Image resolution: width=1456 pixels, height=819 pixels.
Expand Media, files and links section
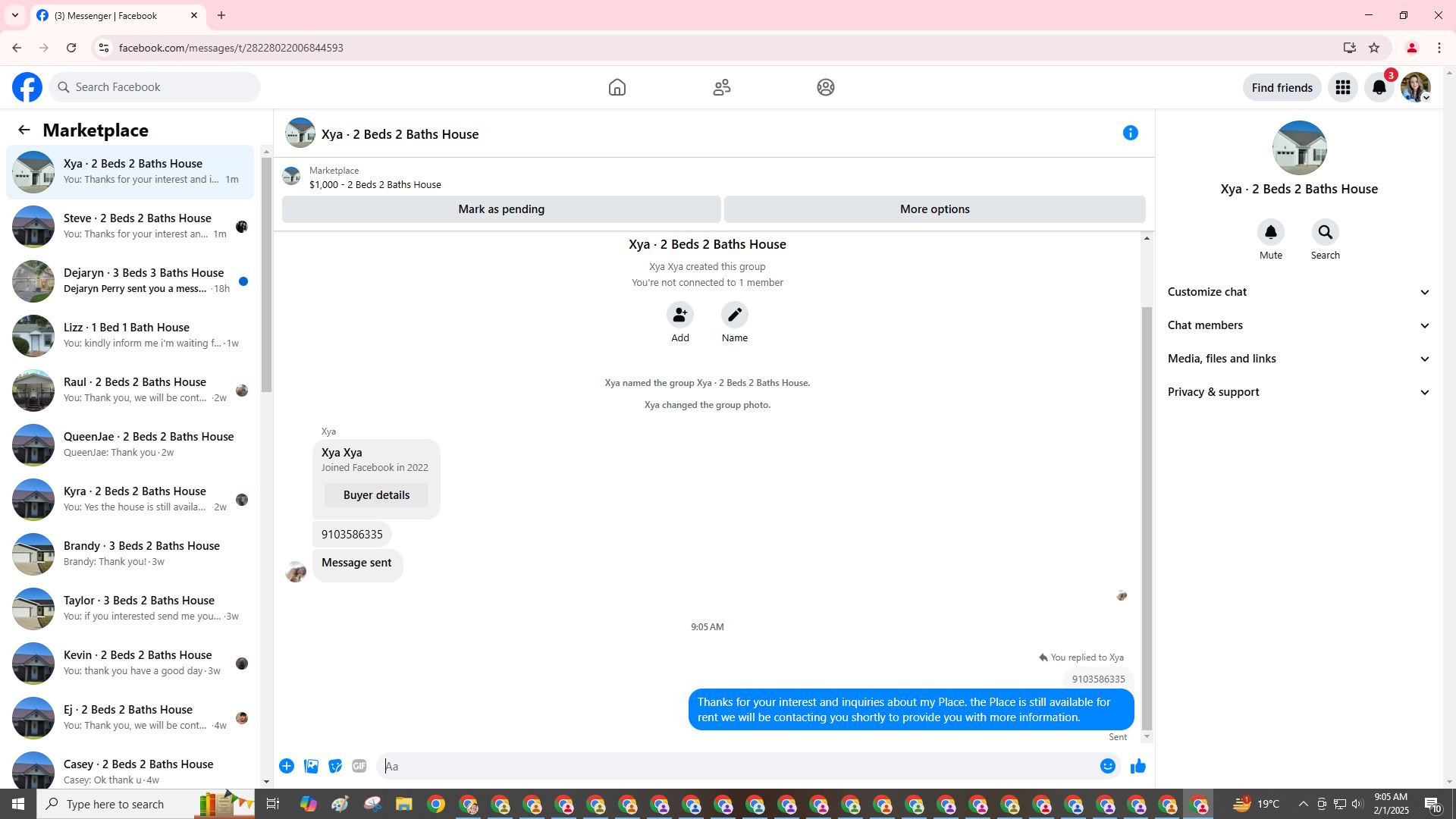(x=1298, y=359)
